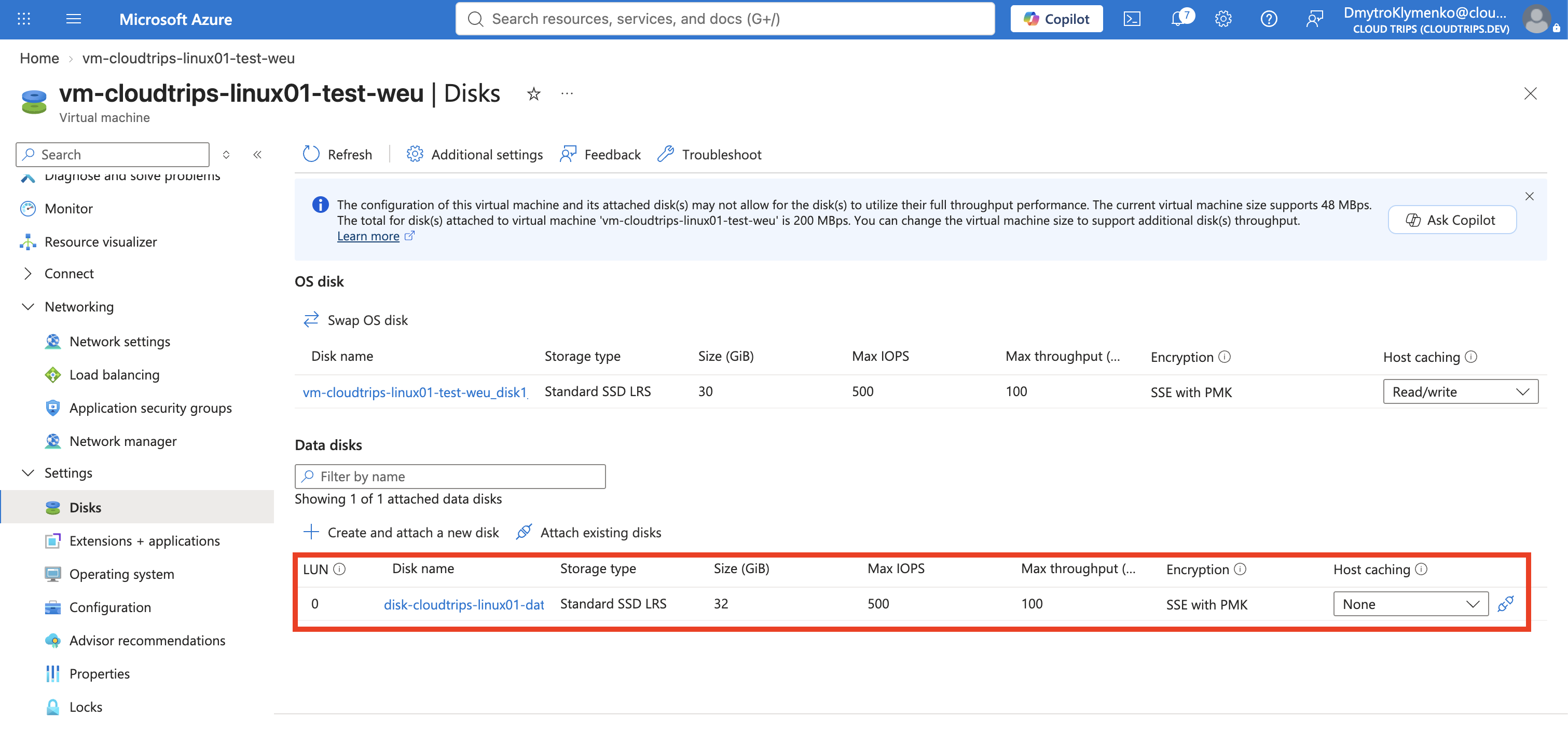The height and width of the screenshot is (732, 1568).
Task: Collapse the sidebar with the double chevron
Action: 257,155
